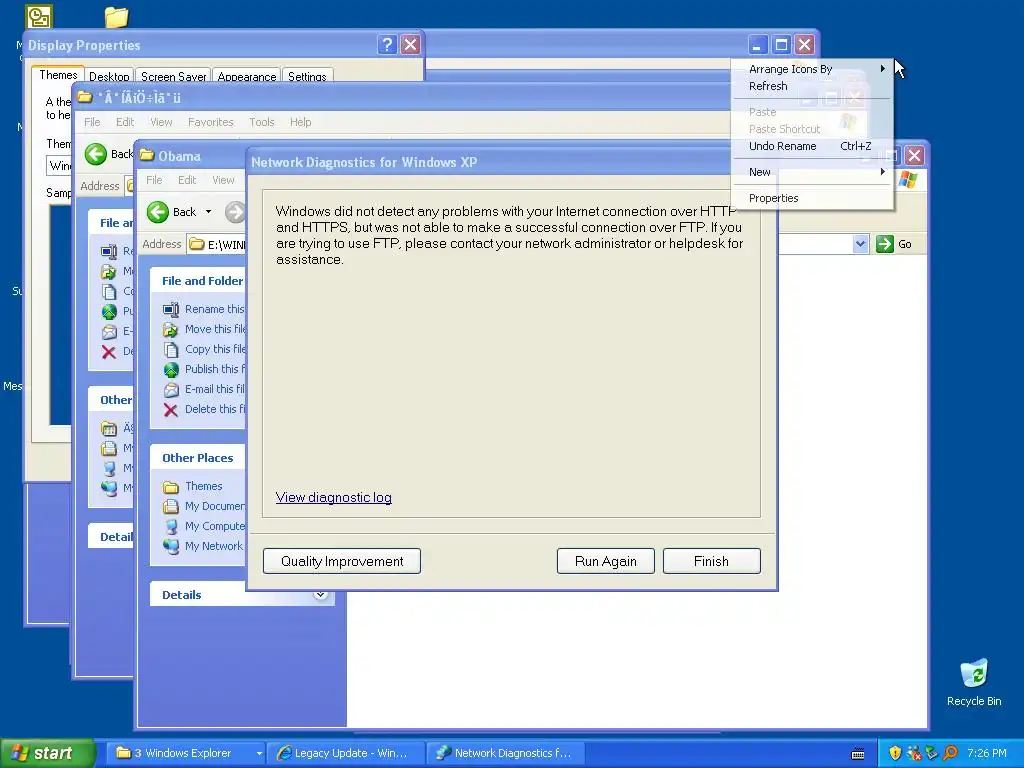The height and width of the screenshot is (768, 1024).
Task: Click the green Go arrow button
Action: (x=885, y=244)
